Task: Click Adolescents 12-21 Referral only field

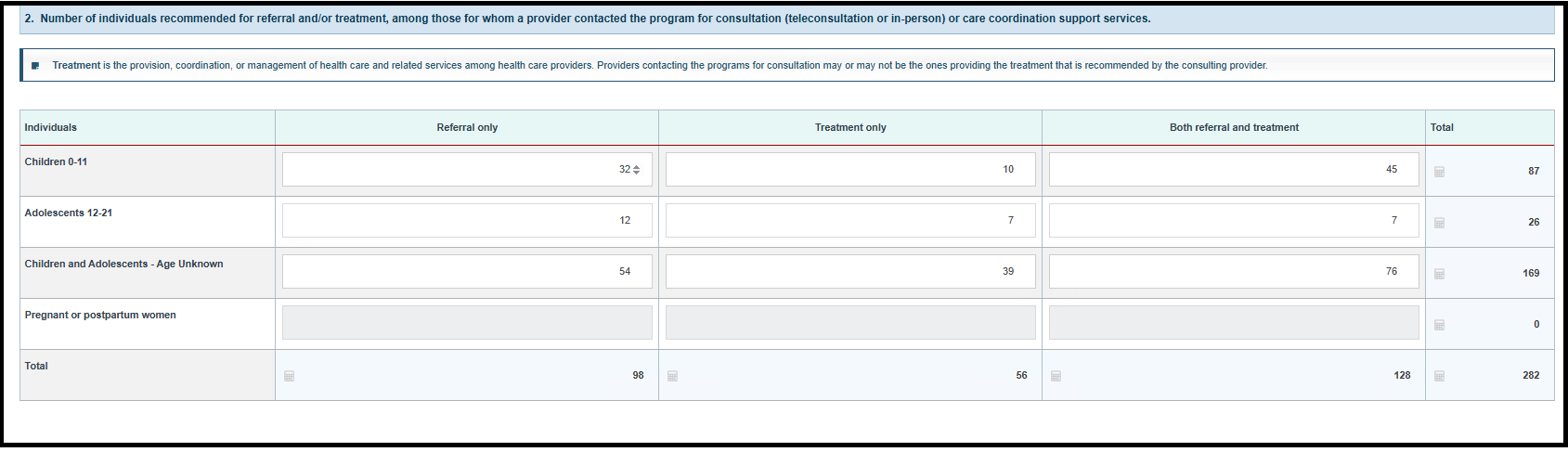Action: (467, 220)
